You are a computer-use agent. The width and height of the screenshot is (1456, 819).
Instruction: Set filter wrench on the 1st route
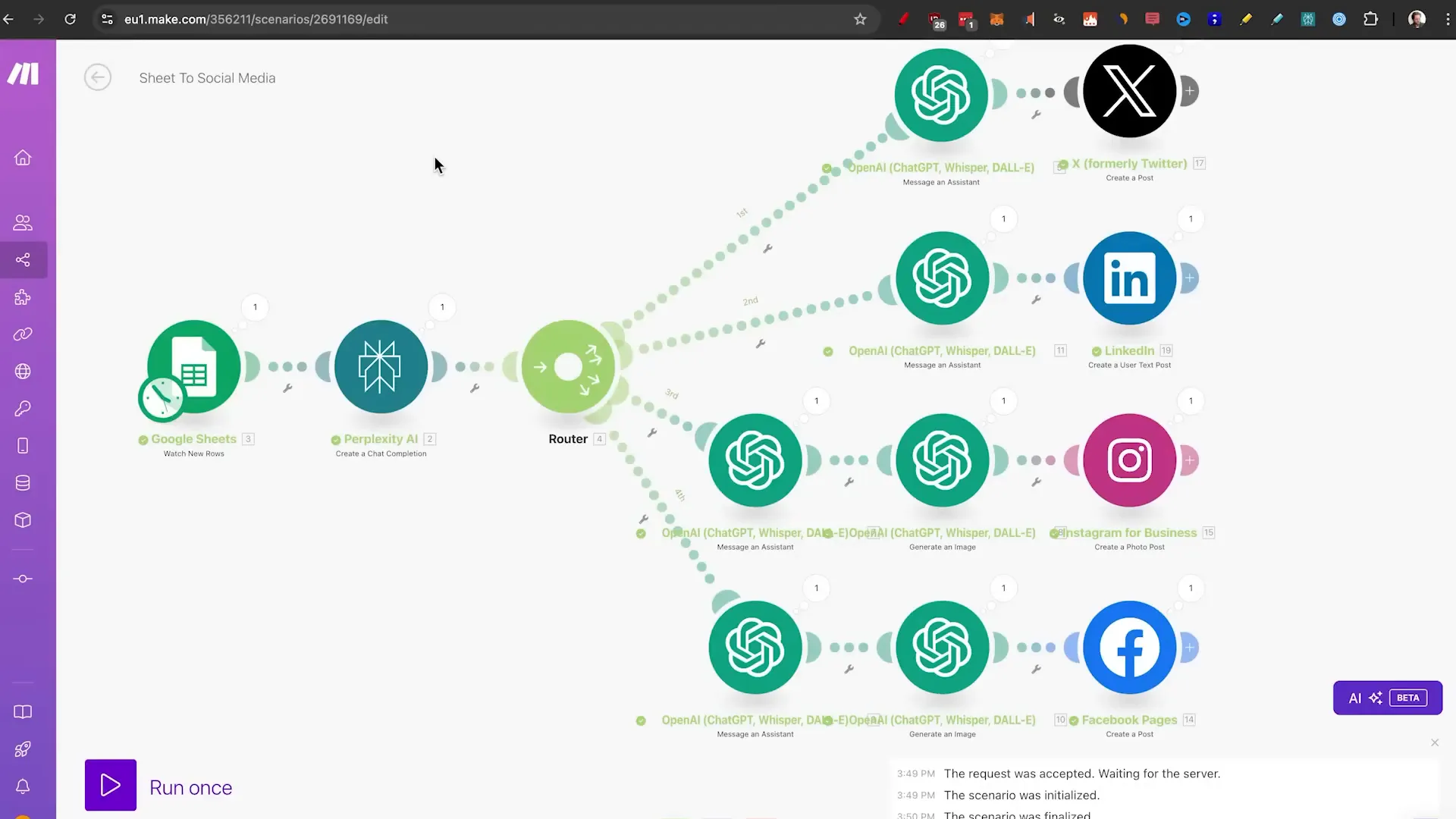[x=767, y=249]
